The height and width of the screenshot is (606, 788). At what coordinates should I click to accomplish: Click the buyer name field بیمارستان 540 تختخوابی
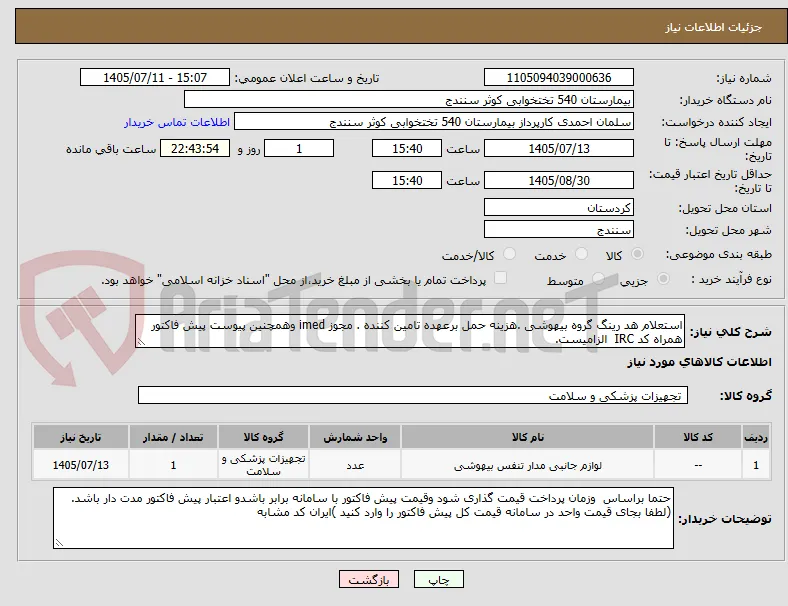[x=409, y=99]
